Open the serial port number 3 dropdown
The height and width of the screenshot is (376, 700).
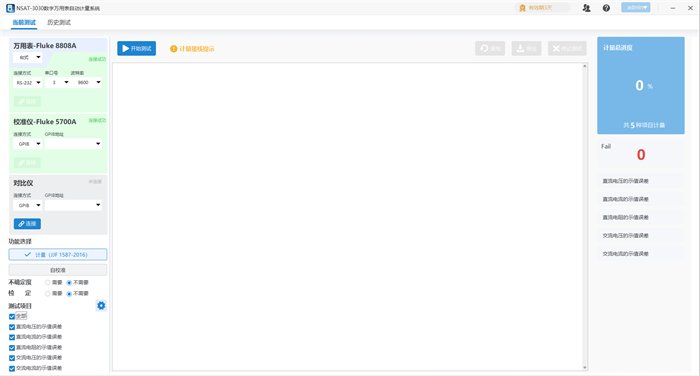(58, 83)
